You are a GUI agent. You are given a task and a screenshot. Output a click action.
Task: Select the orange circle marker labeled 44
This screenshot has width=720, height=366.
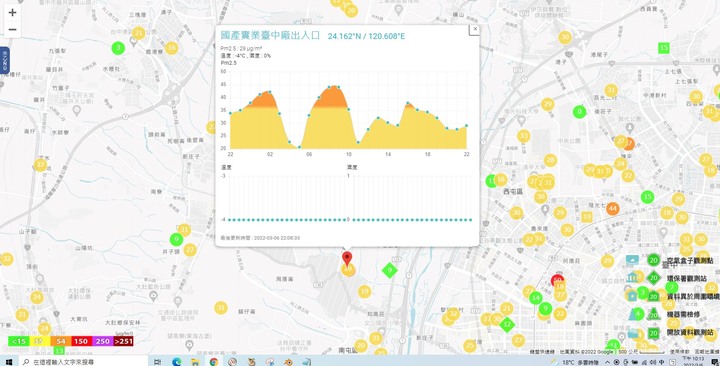click(x=613, y=208)
